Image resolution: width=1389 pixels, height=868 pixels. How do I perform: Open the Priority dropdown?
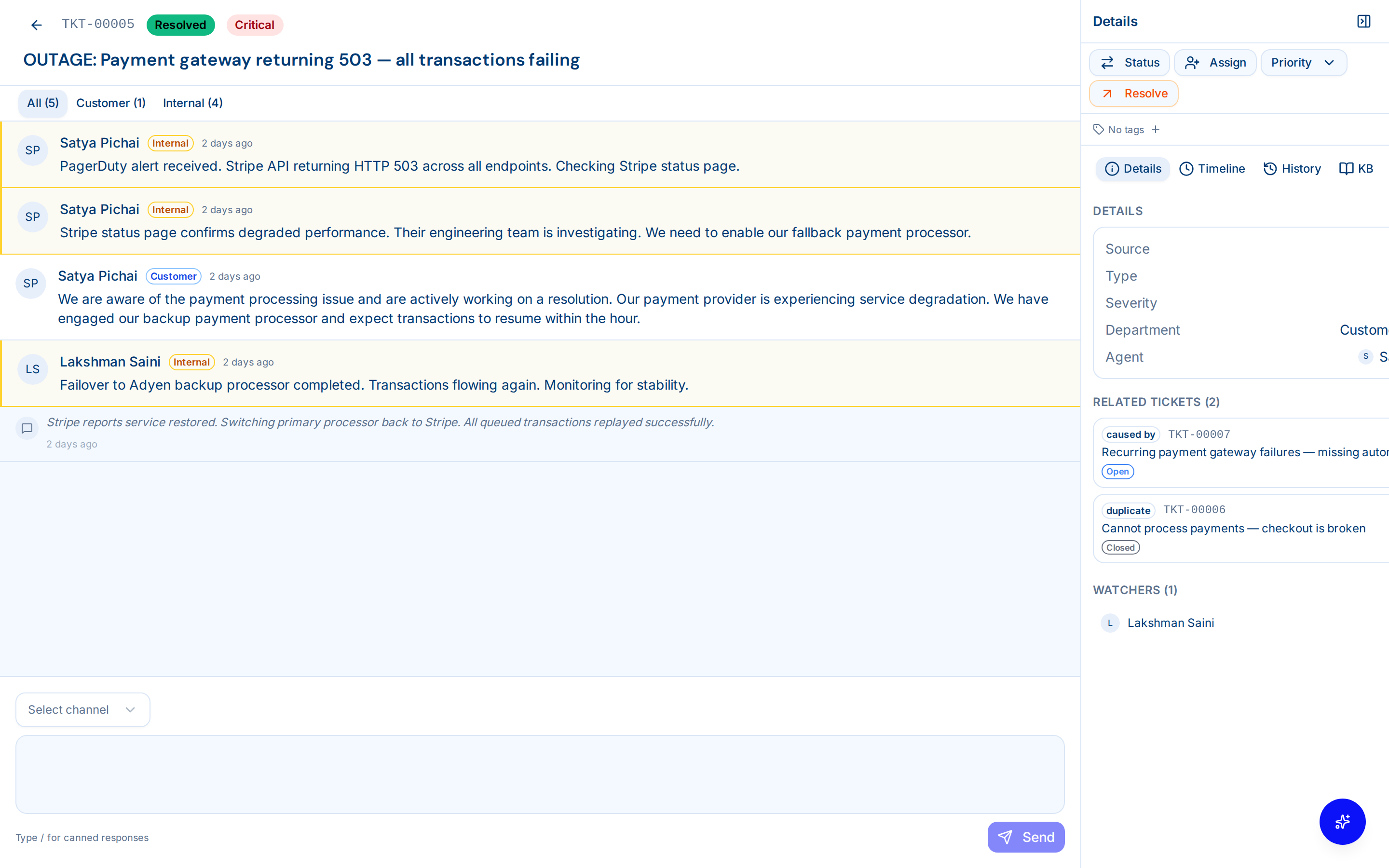[x=1304, y=63]
